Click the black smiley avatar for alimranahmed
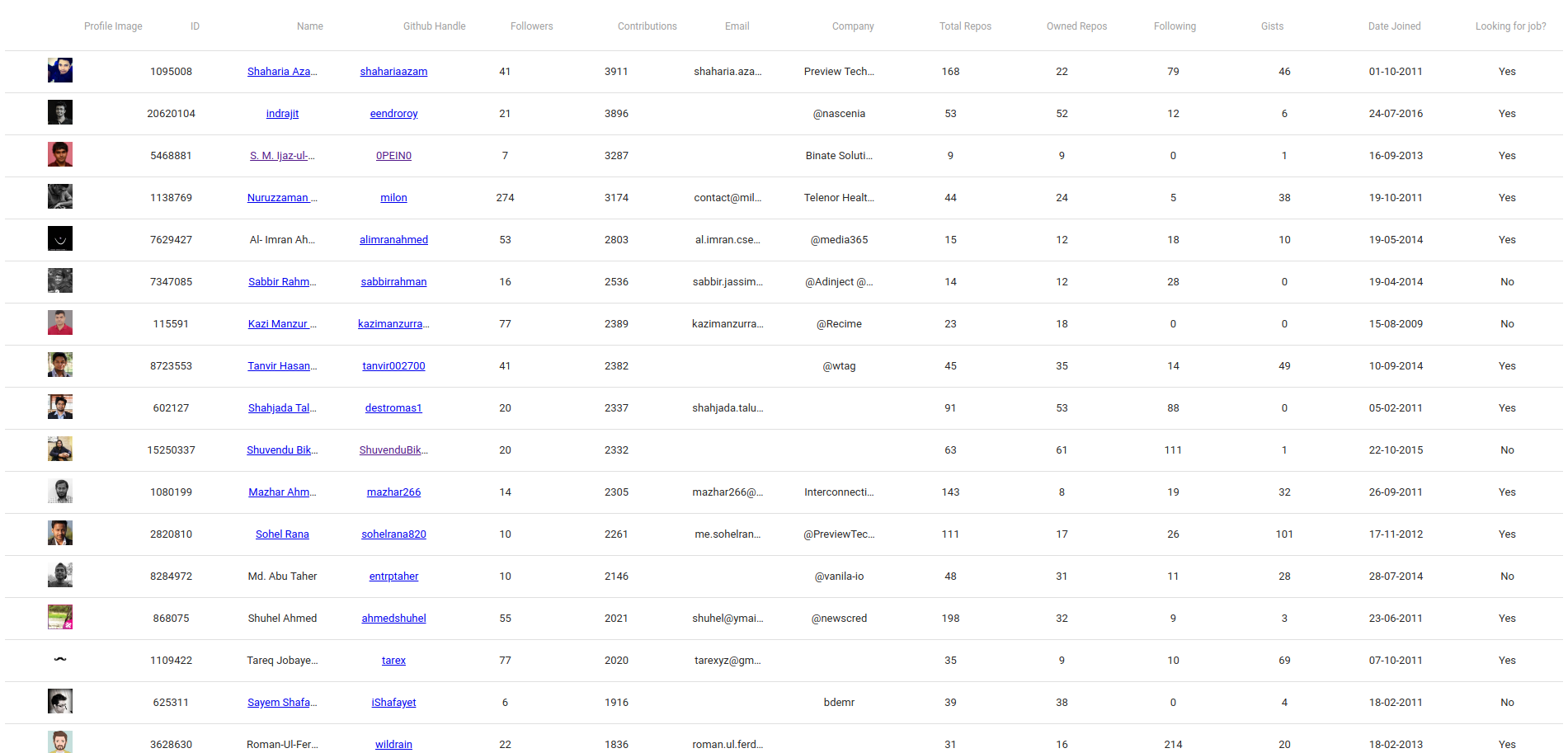Image resolution: width=1568 pixels, height=753 pixels. [60, 239]
